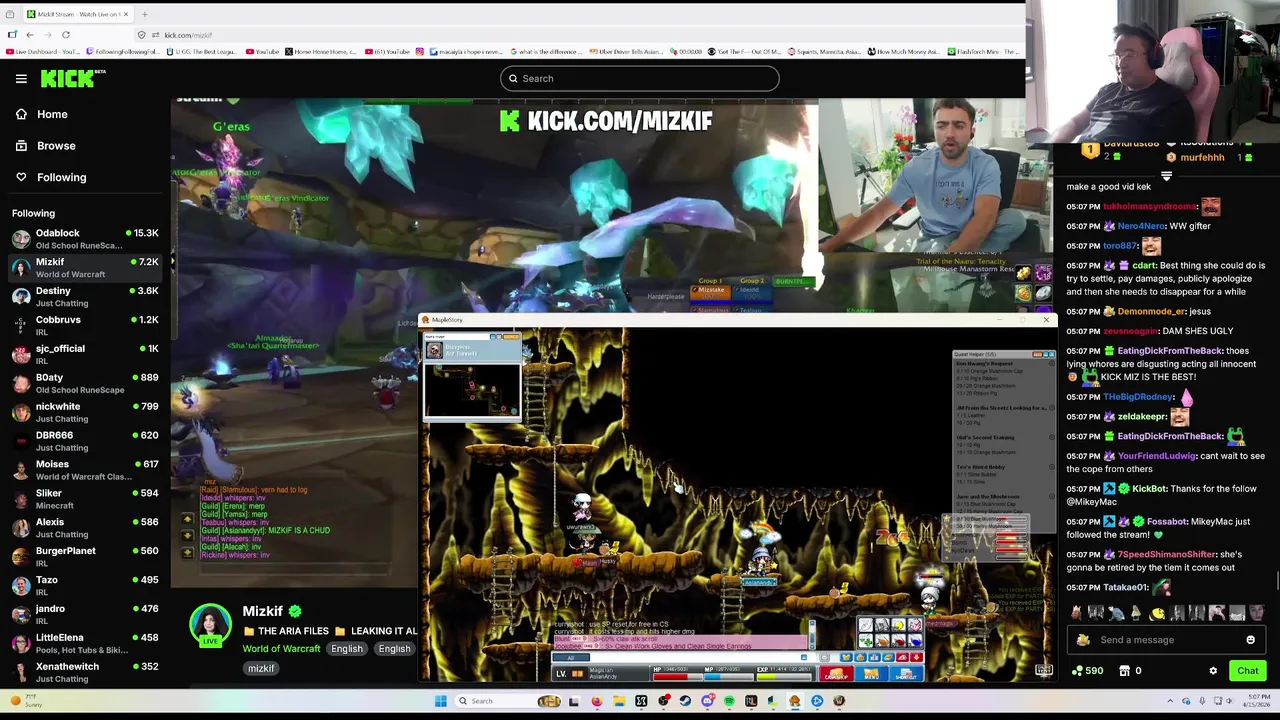Open chat settings gear
The width and height of the screenshot is (1280, 720).
click(x=1213, y=671)
